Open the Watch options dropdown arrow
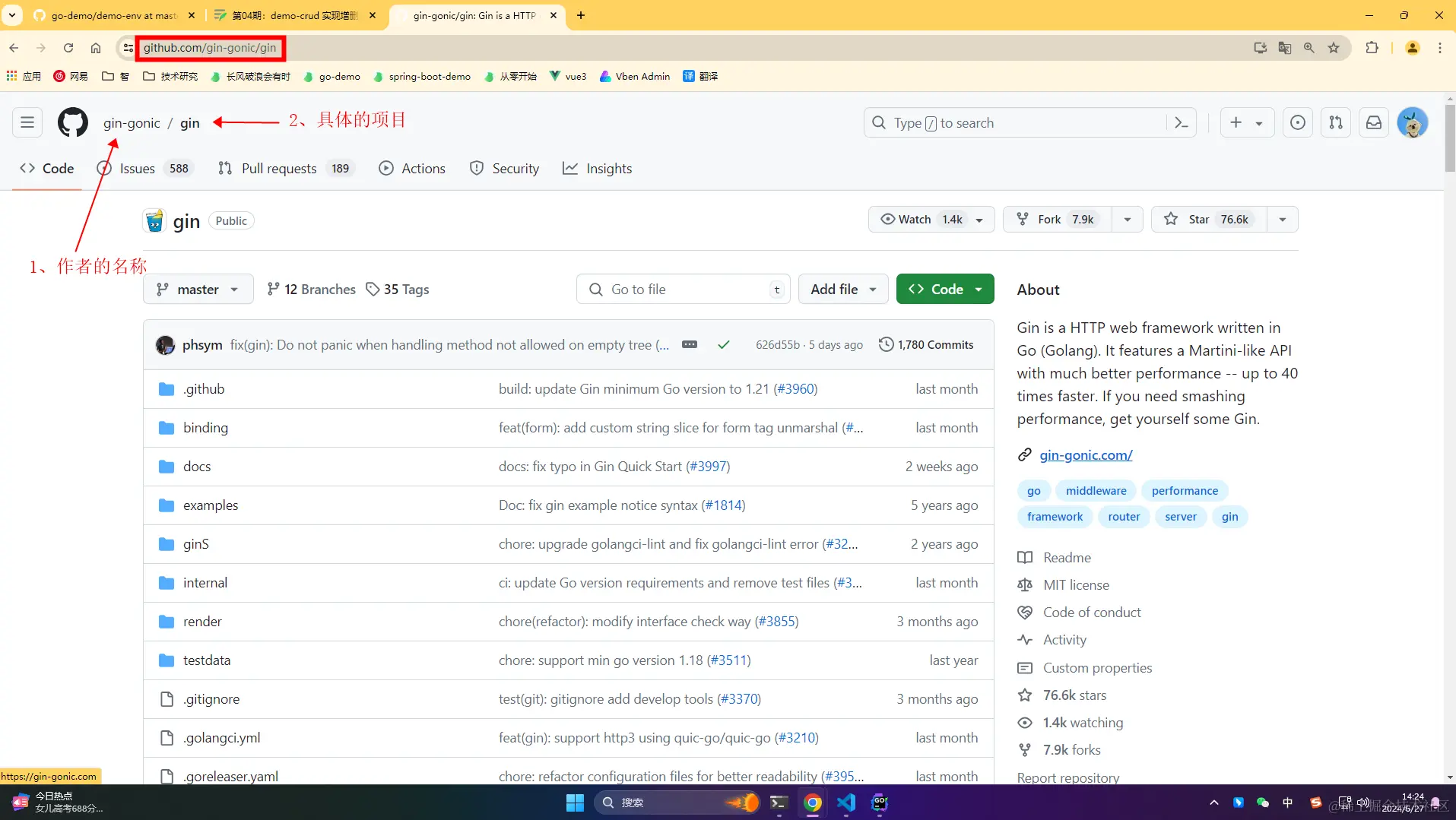This screenshot has width=1456, height=820. [979, 220]
